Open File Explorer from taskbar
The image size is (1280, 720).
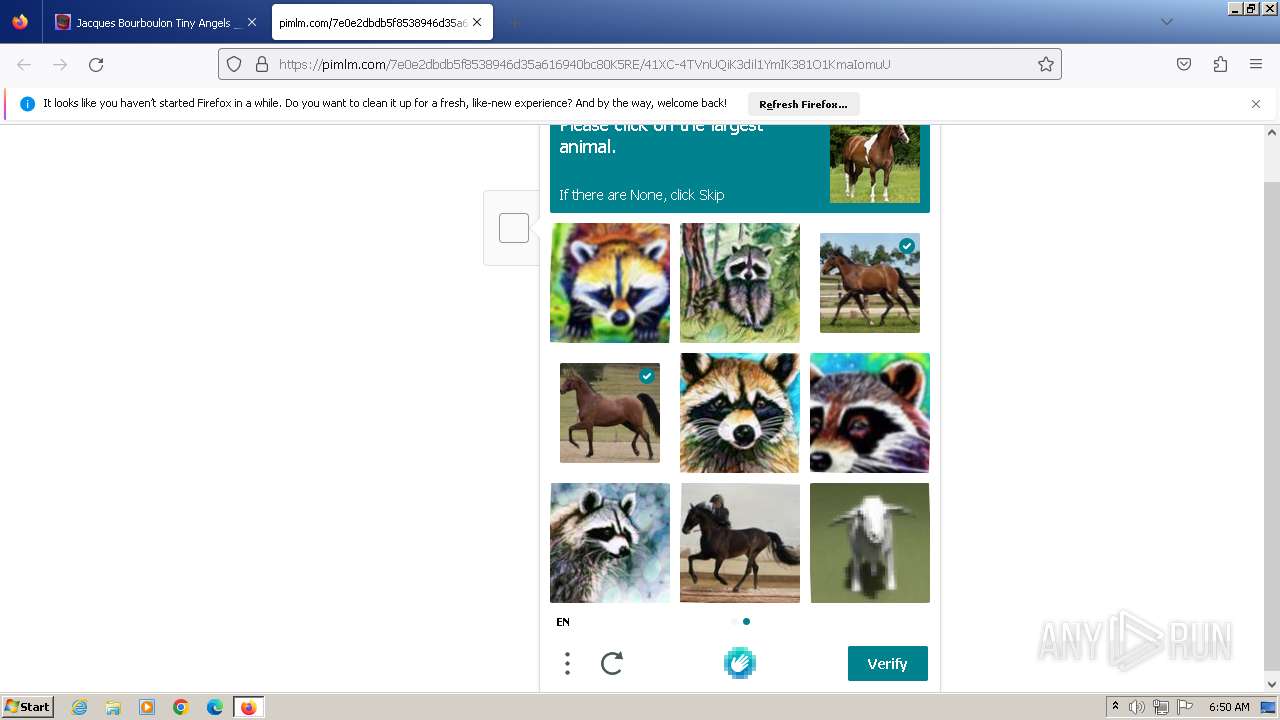113,707
